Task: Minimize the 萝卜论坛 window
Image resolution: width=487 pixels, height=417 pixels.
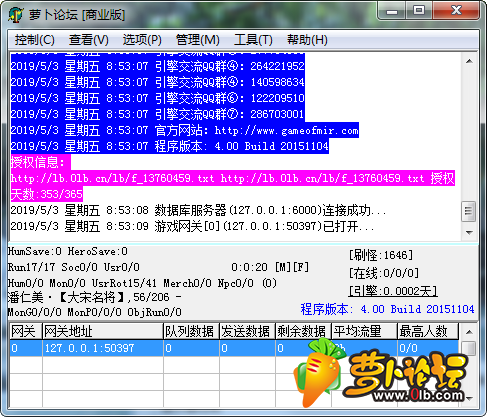Action: [x=392, y=11]
